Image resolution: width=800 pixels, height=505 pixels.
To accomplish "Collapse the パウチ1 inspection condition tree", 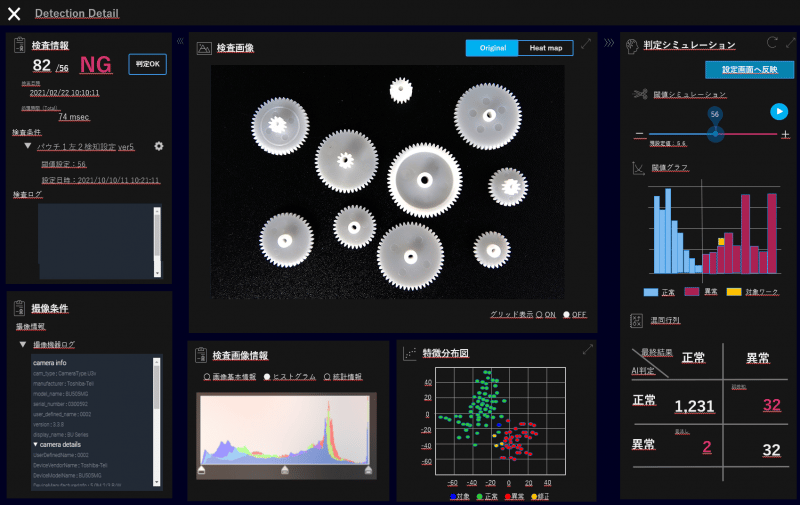I will (28, 146).
